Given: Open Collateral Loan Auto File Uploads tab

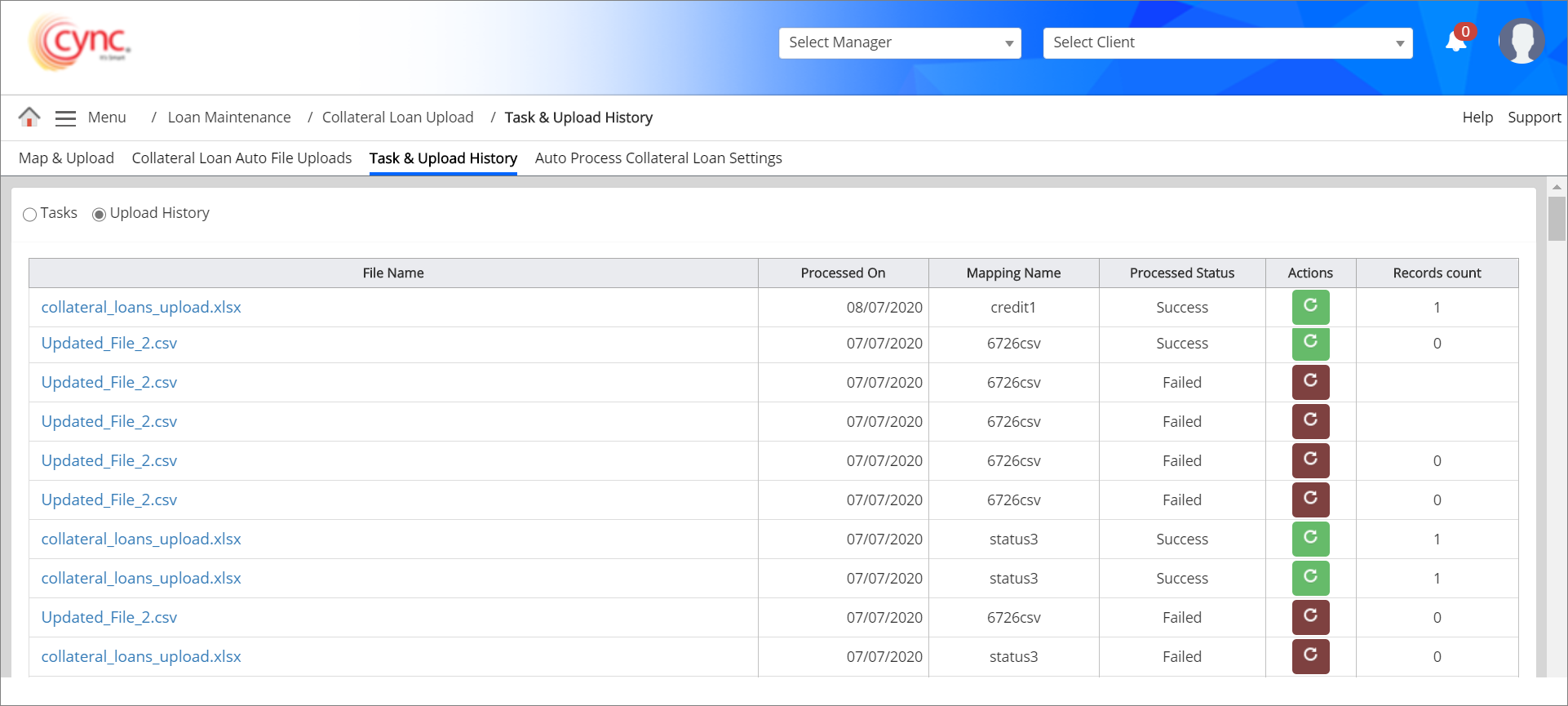Looking at the screenshot, I should coord(241,158).
